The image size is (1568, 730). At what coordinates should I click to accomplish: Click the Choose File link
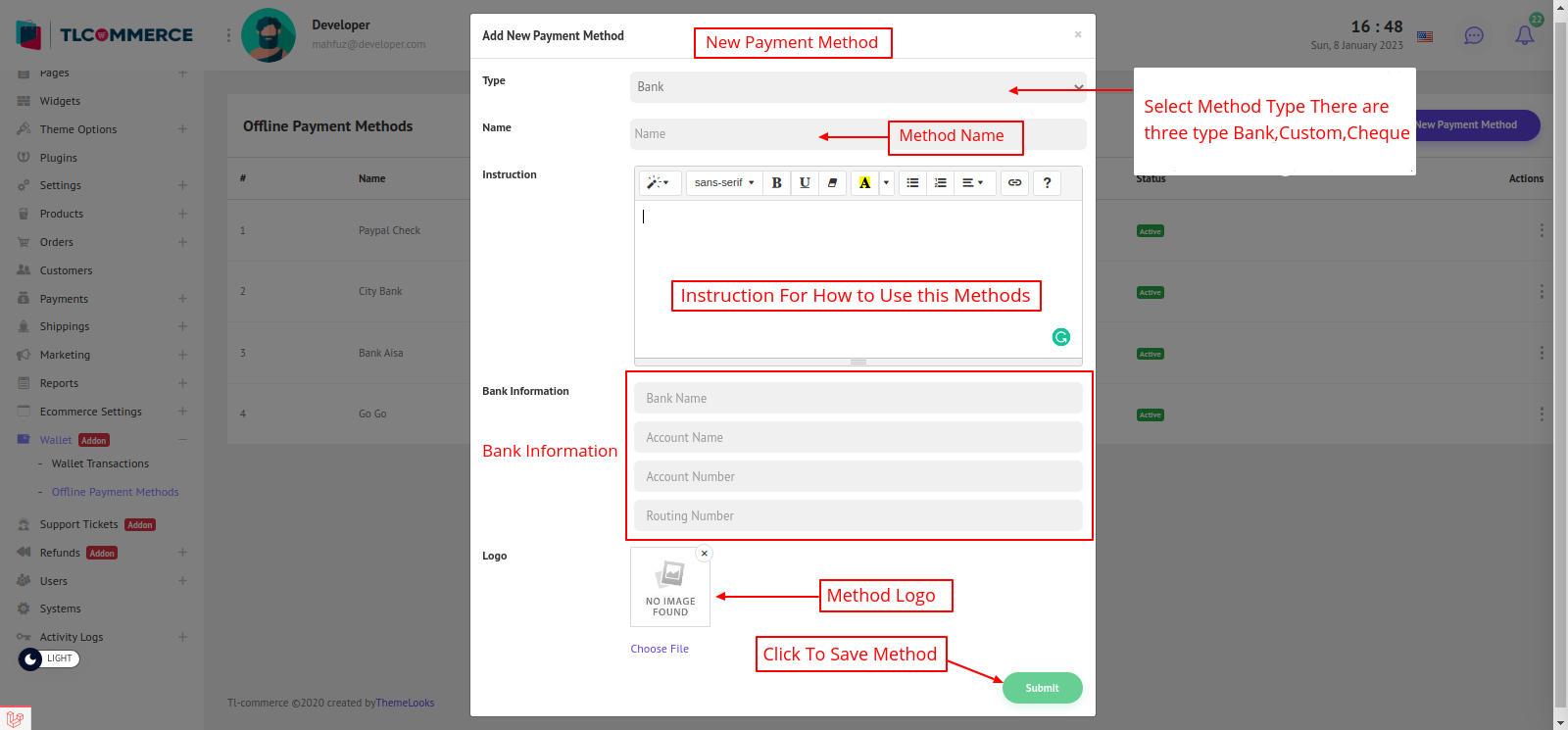click(x=660, y=649)
